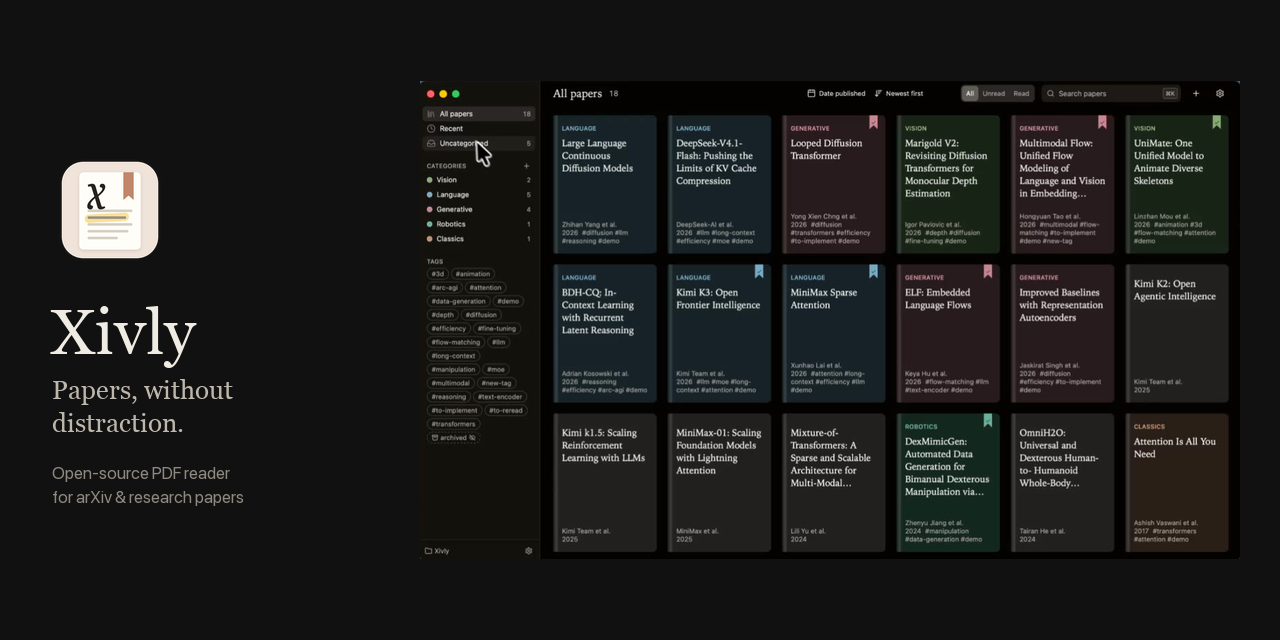Toggle the #to-reread tag filter

coord(507,410)
